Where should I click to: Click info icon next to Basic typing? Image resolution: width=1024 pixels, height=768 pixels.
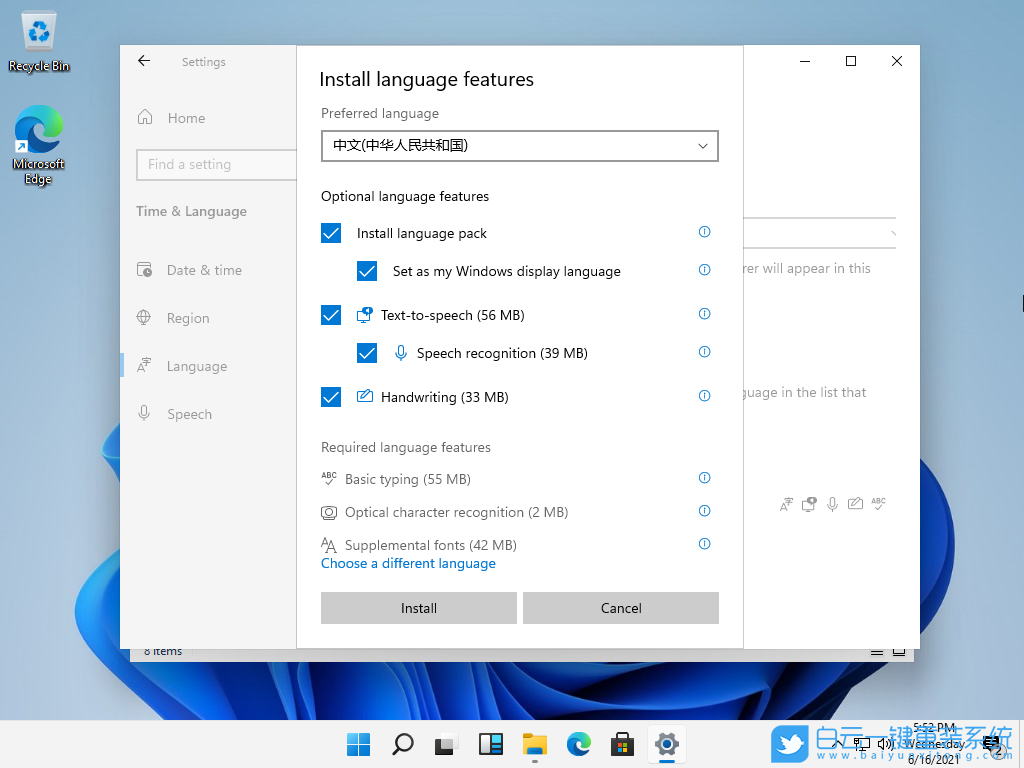tap(704, 477)
